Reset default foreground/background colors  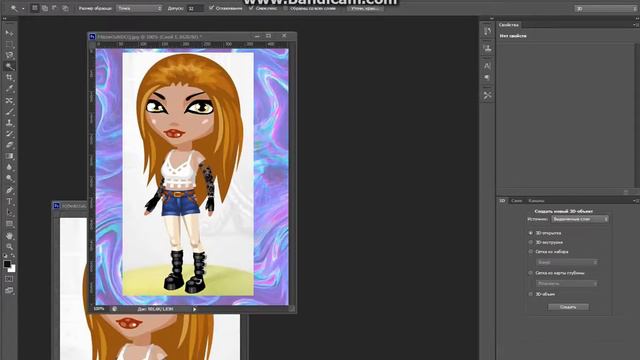pos(5,256)
